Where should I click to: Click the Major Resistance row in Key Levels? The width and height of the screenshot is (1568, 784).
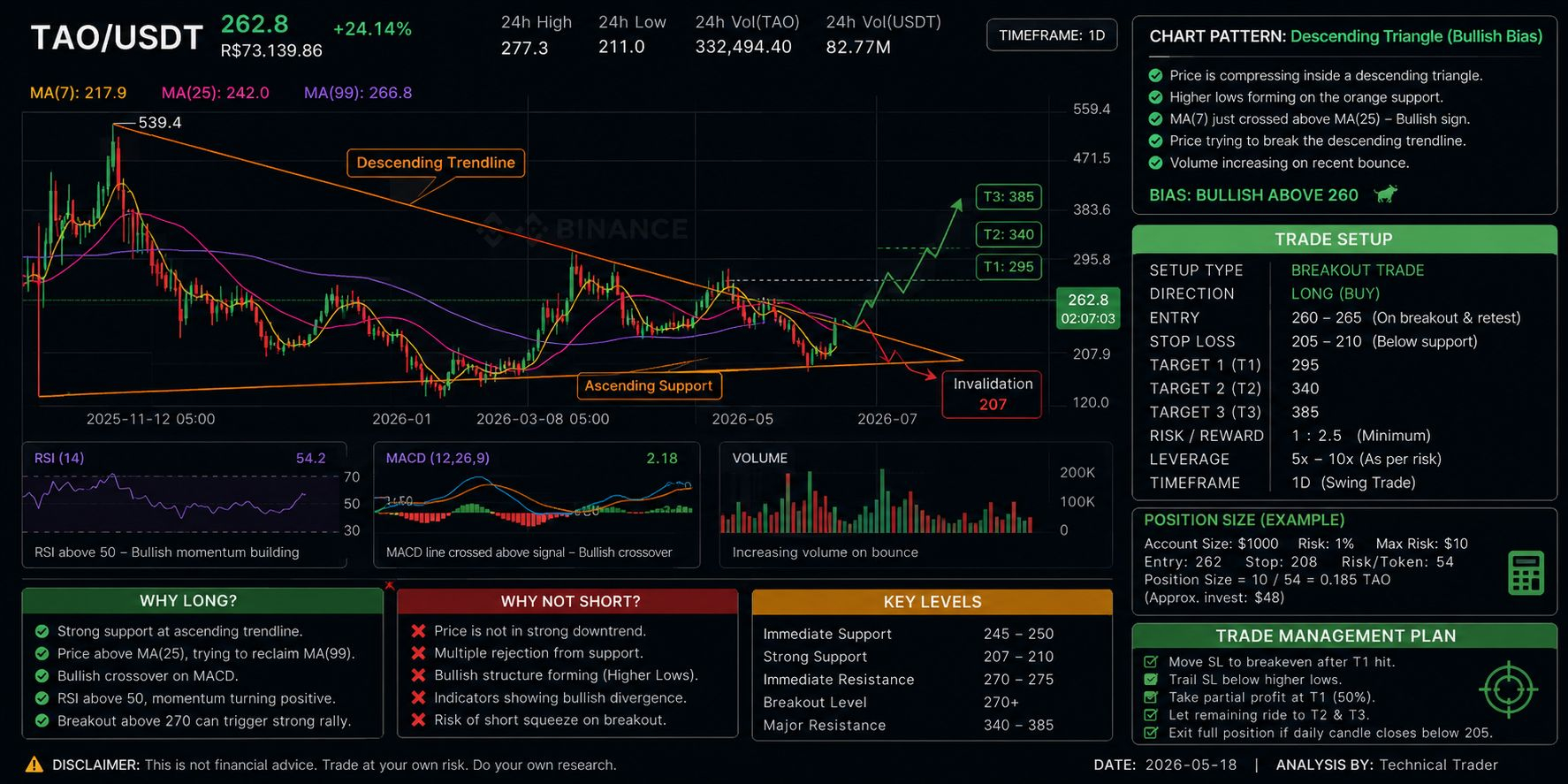(x=932, y=725)
